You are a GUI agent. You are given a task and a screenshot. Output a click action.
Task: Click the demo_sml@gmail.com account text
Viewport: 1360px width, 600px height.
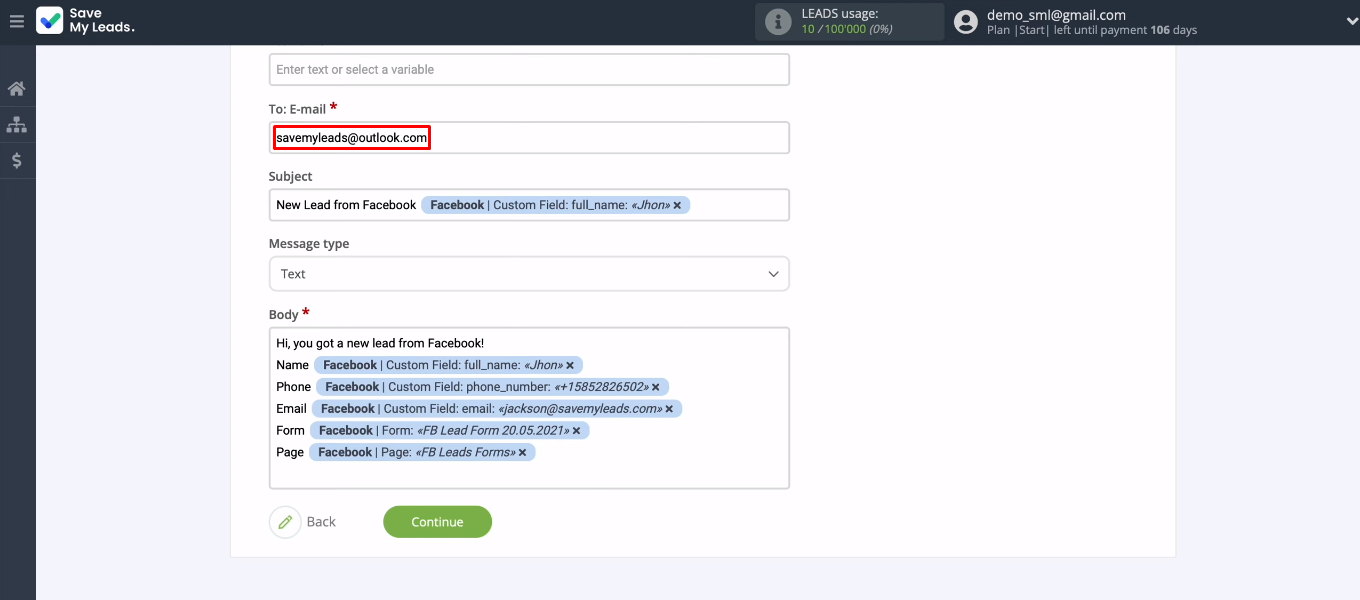pyautogui.click(x=1056, y=15)
